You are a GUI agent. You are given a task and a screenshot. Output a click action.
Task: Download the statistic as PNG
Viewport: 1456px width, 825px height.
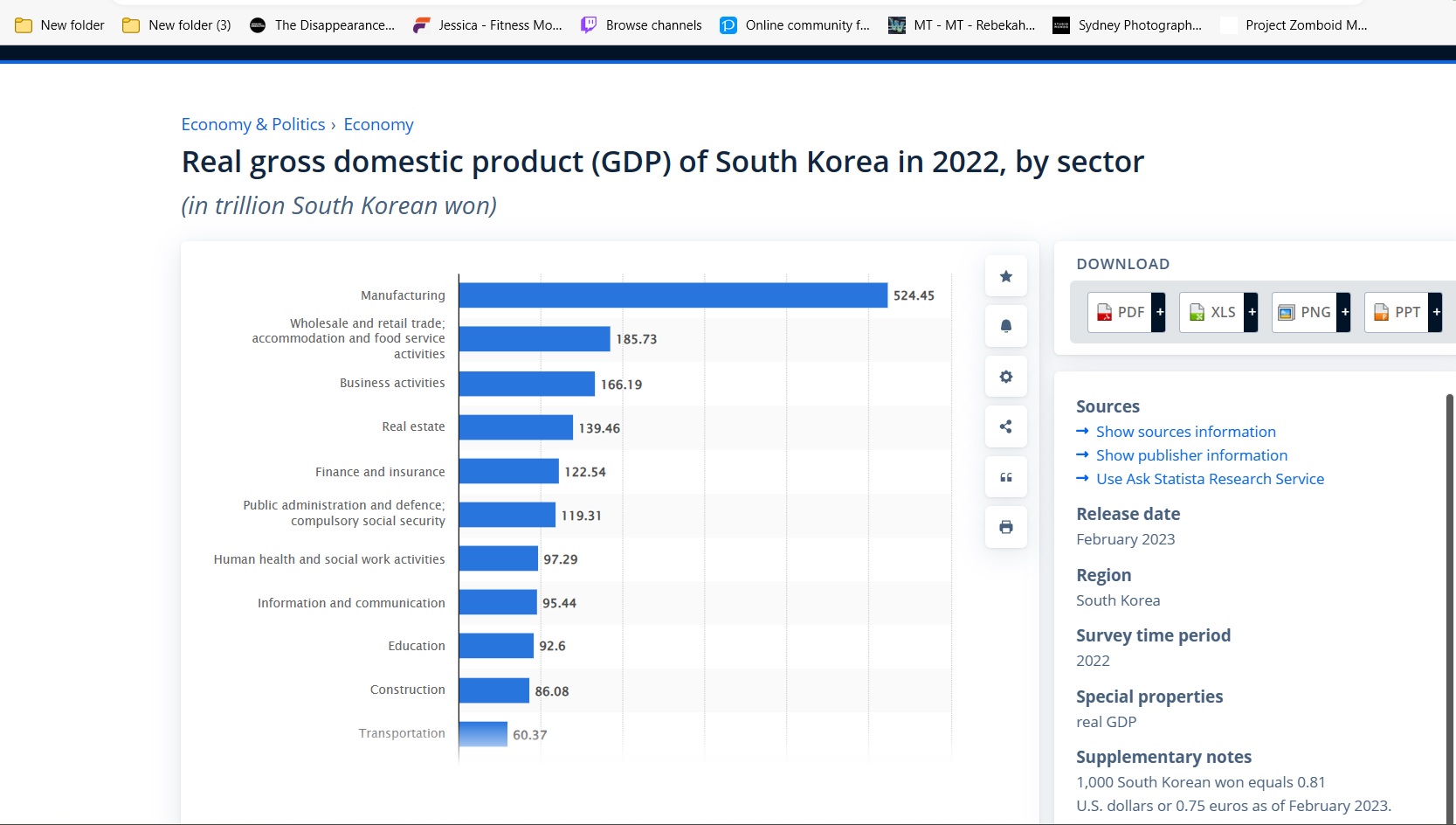tap(1305, 312)
